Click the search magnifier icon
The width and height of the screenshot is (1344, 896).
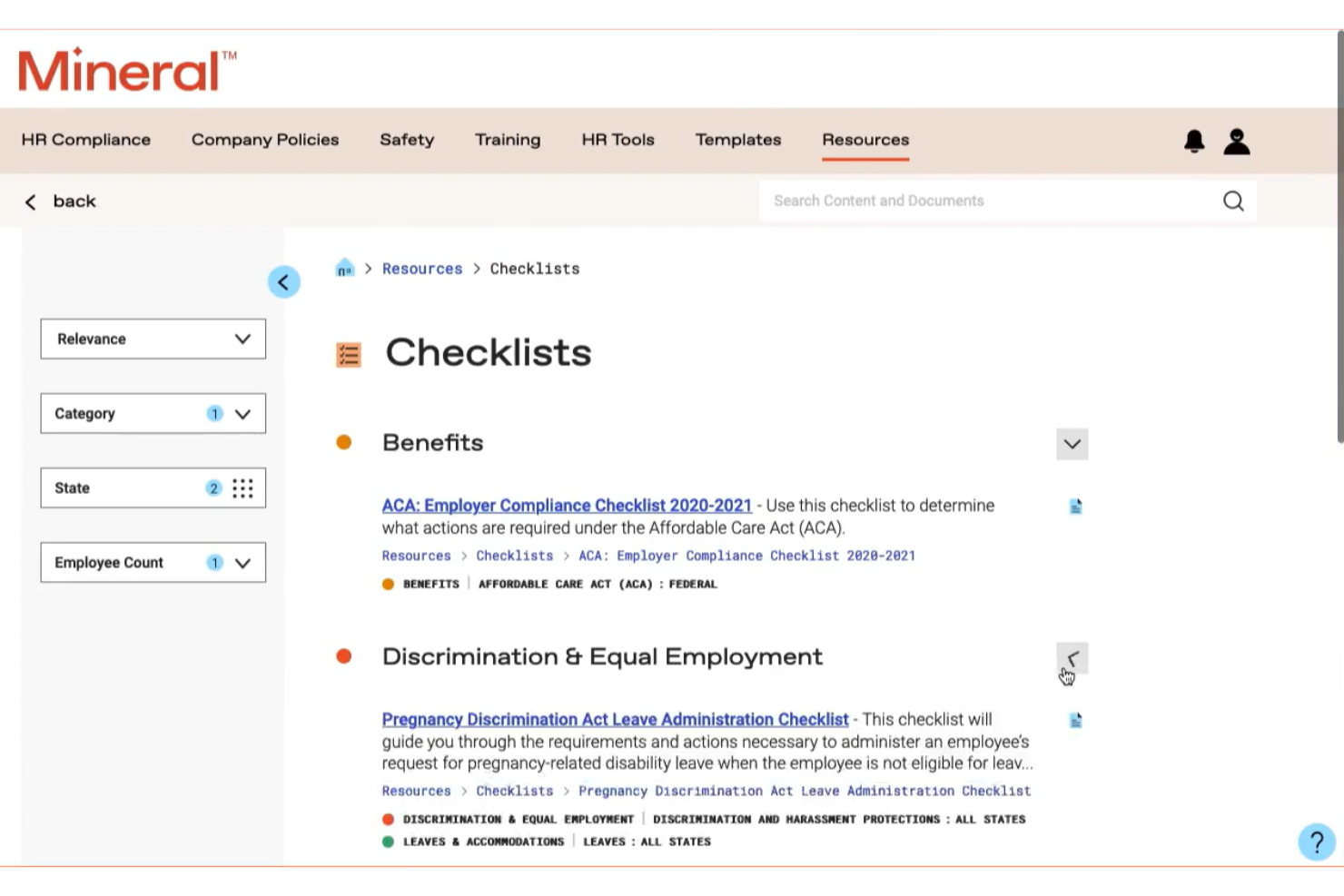coord(1232,201)
